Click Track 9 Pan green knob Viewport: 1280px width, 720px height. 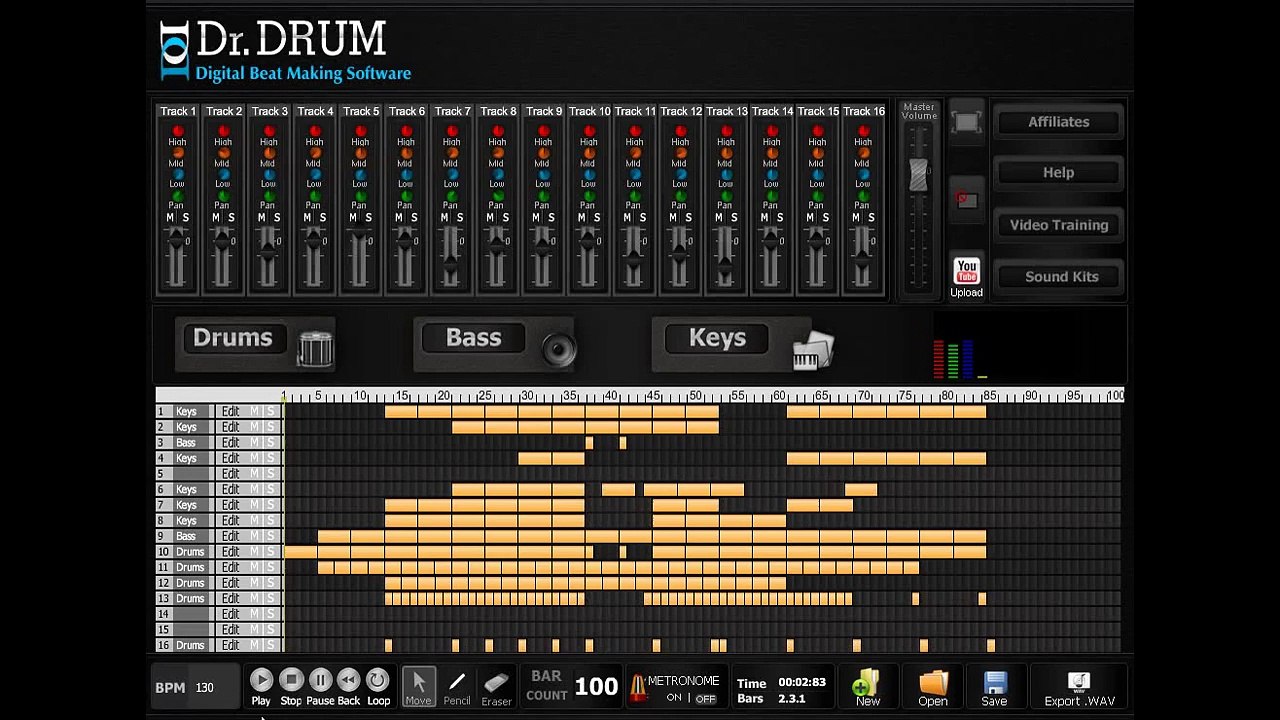pos(543,196)
